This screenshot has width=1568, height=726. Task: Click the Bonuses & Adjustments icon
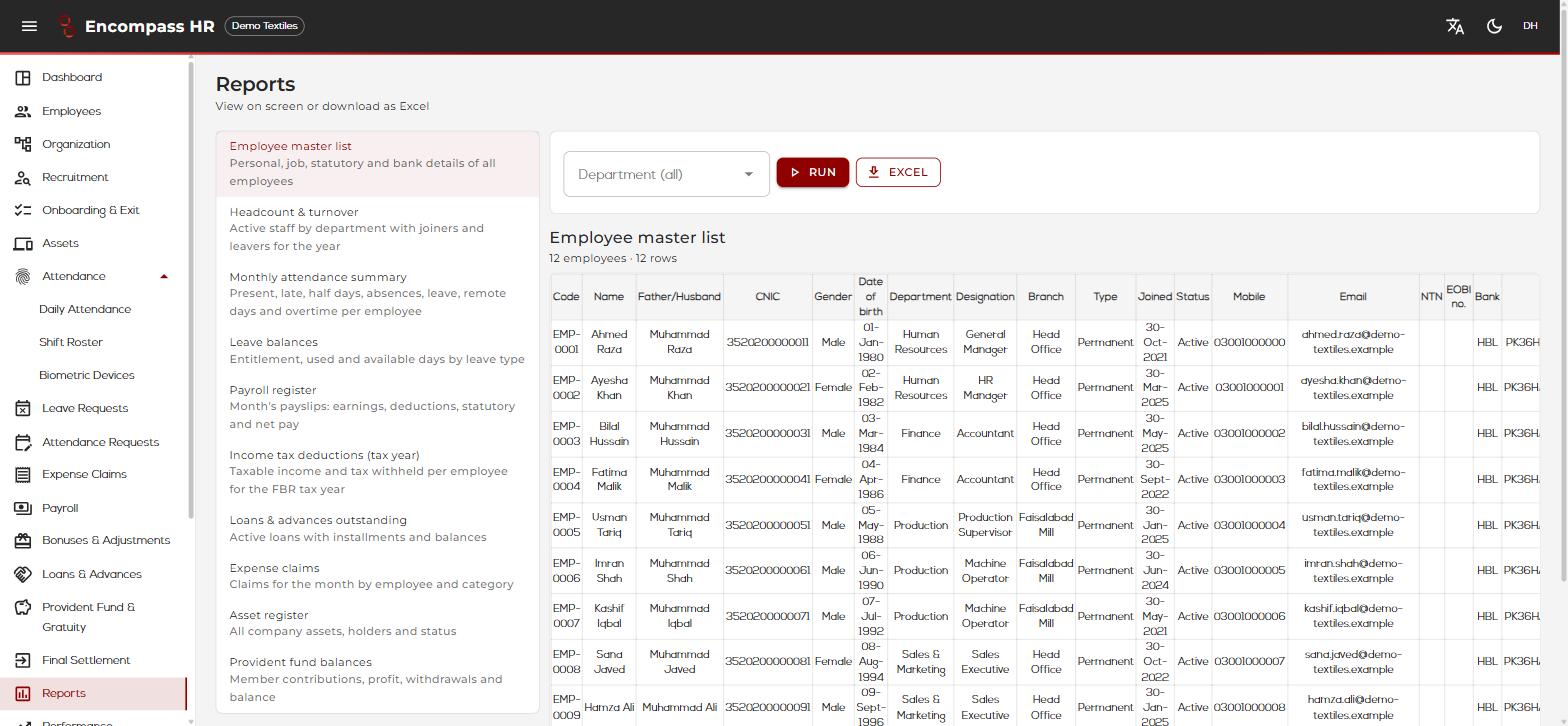coord(23,541)
